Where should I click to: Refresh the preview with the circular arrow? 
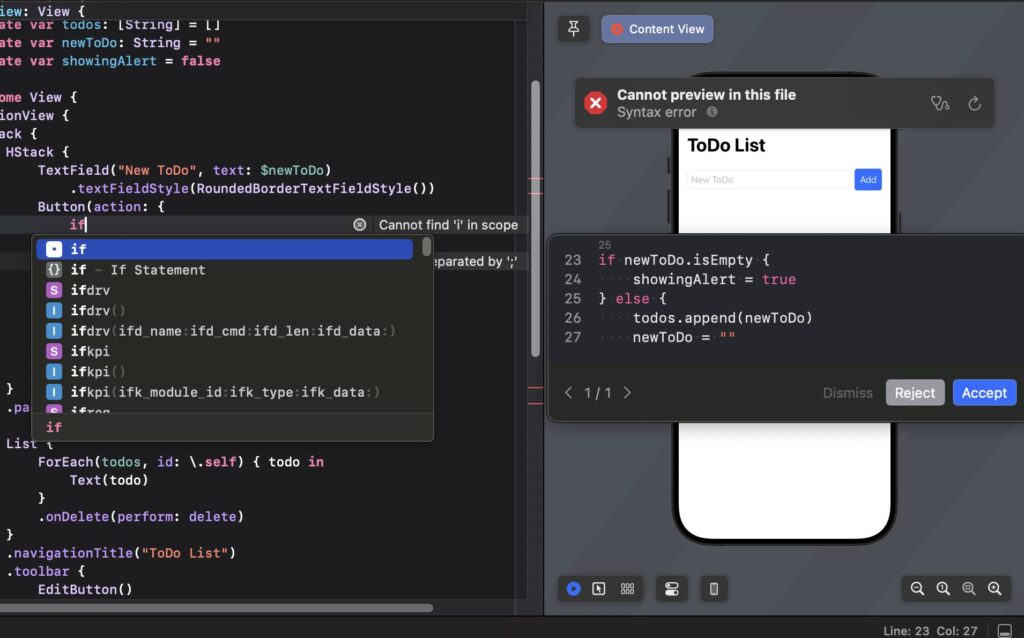(976, 103)
